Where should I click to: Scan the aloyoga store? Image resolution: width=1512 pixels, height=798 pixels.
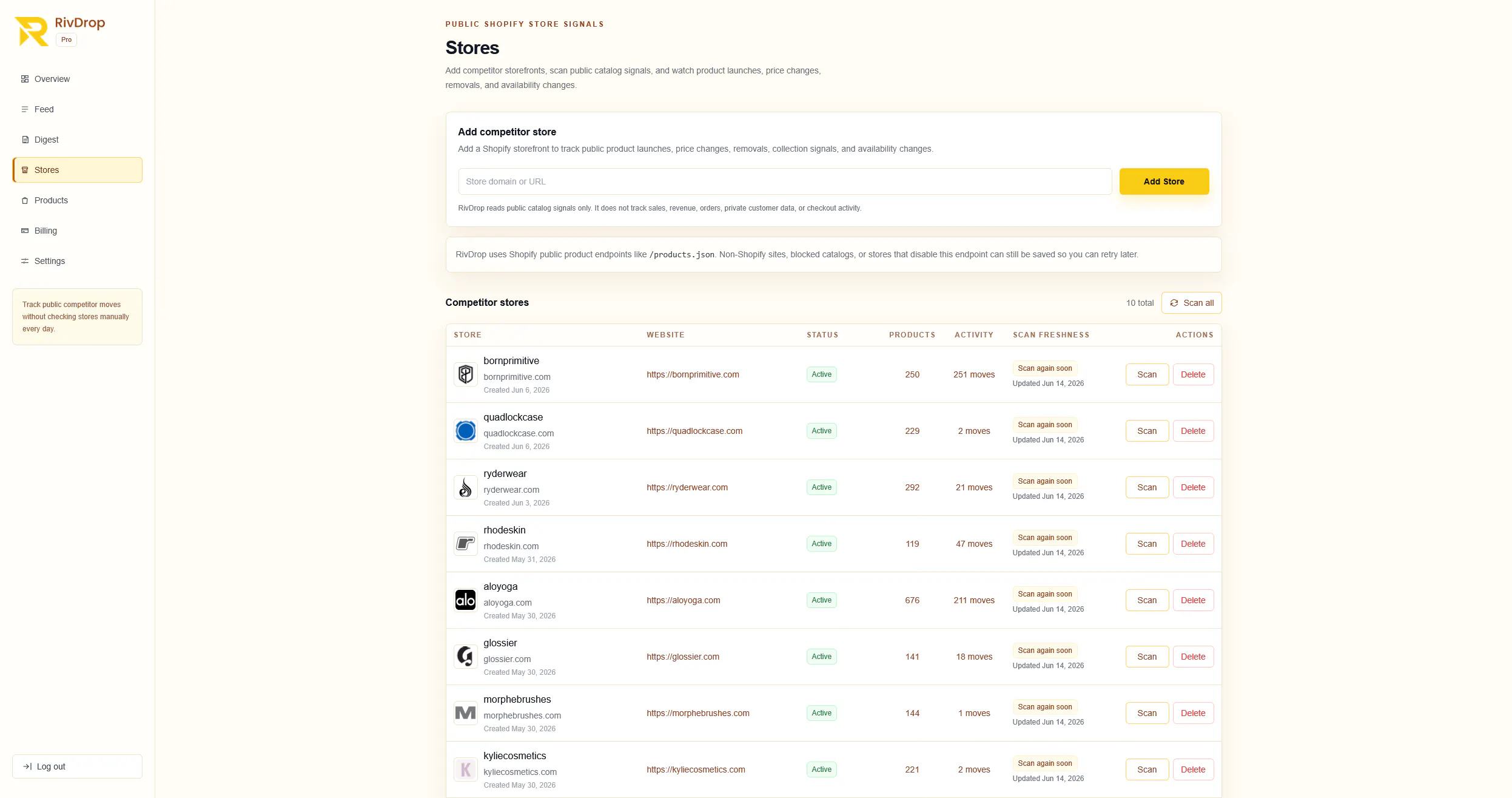[x=1147, y=600]
